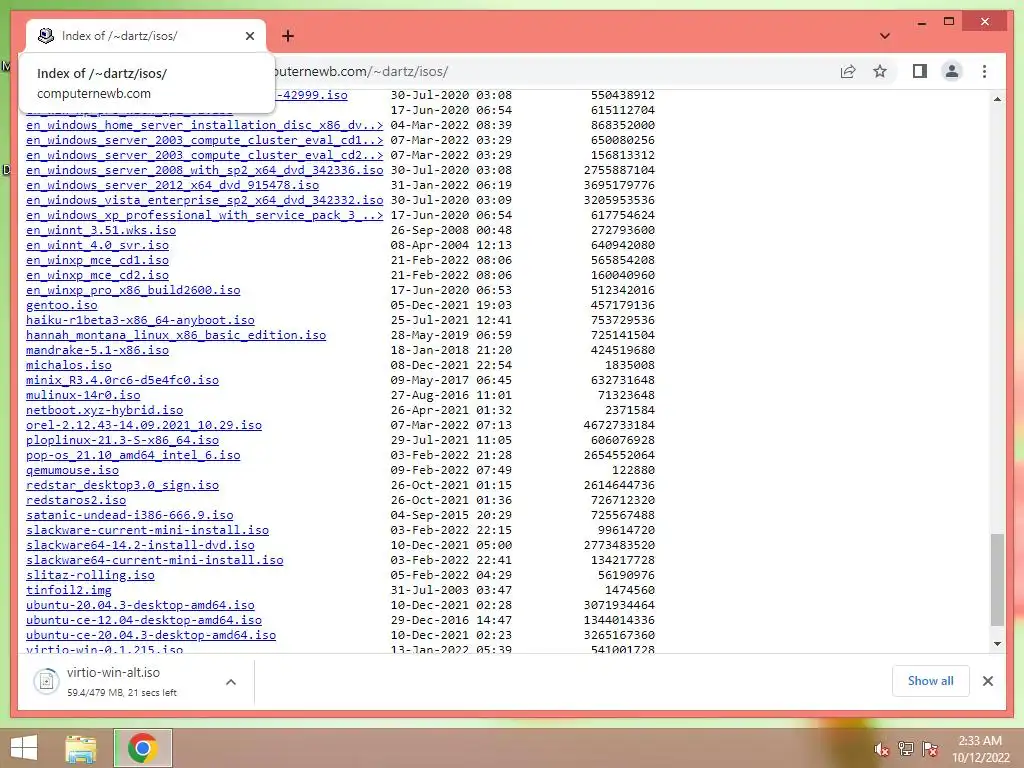Image resolution: width=1024 pixels, height=768 pixels.
Task: Download slitaz-rolling.iso
Action: coord(90,575)
